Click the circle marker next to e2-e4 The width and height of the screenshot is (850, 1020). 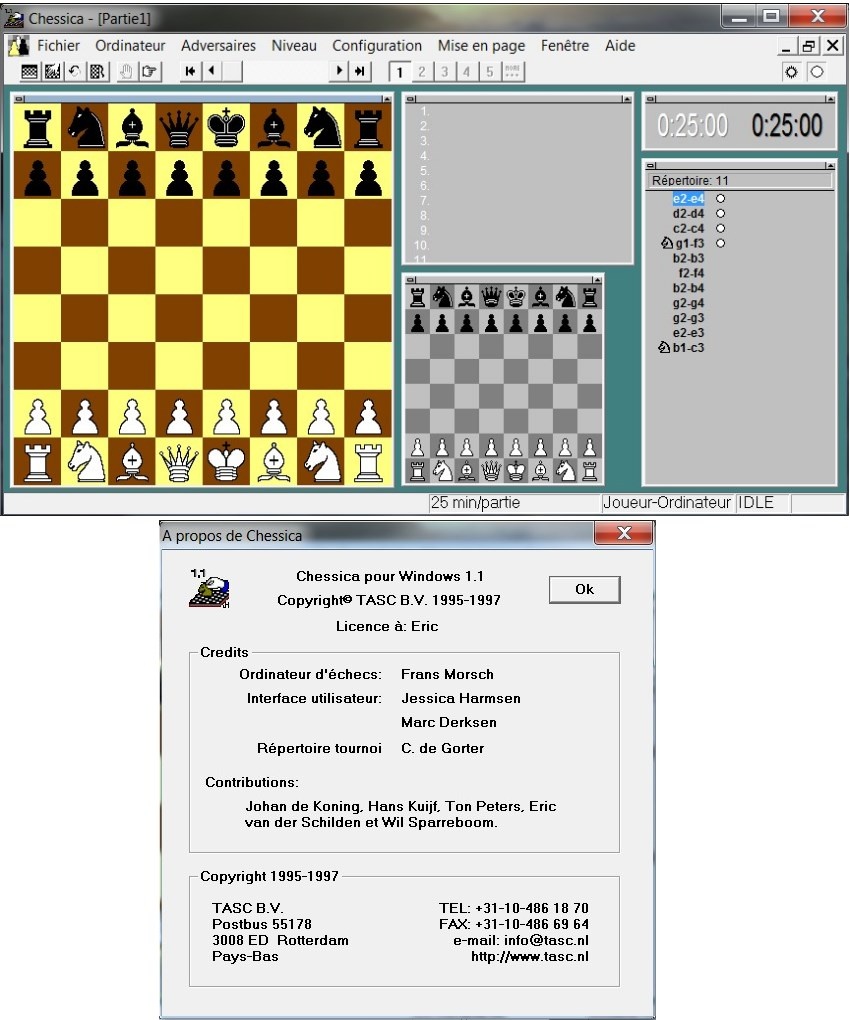pos(721,198)
